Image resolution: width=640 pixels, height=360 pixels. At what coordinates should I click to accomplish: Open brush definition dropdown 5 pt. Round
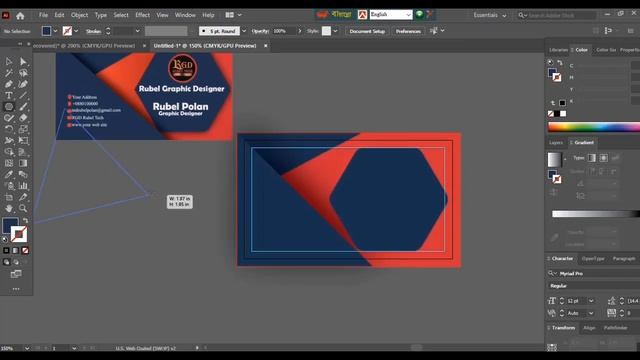[x=244, y=31]
